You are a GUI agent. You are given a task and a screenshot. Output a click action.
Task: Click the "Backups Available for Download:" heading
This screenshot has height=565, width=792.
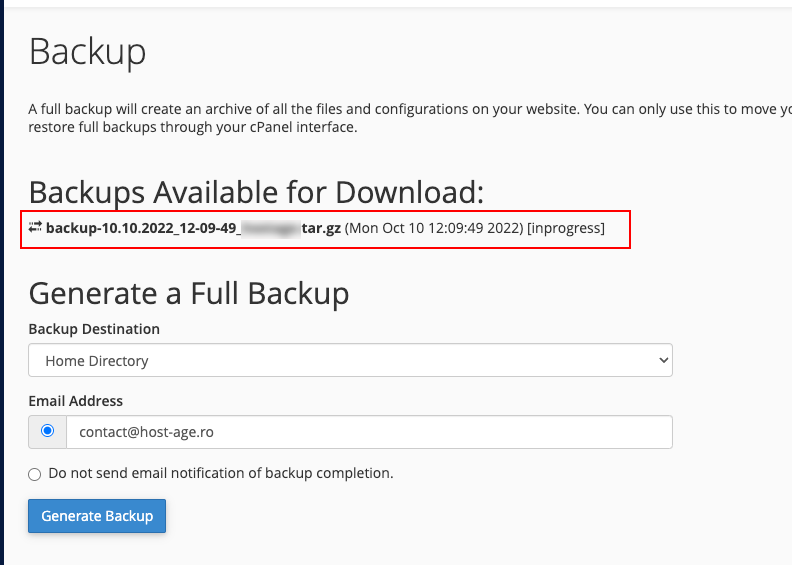click(256, 191)
